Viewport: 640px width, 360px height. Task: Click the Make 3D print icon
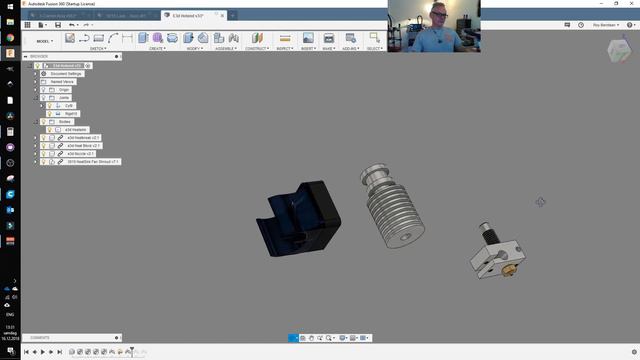point(329,38)
